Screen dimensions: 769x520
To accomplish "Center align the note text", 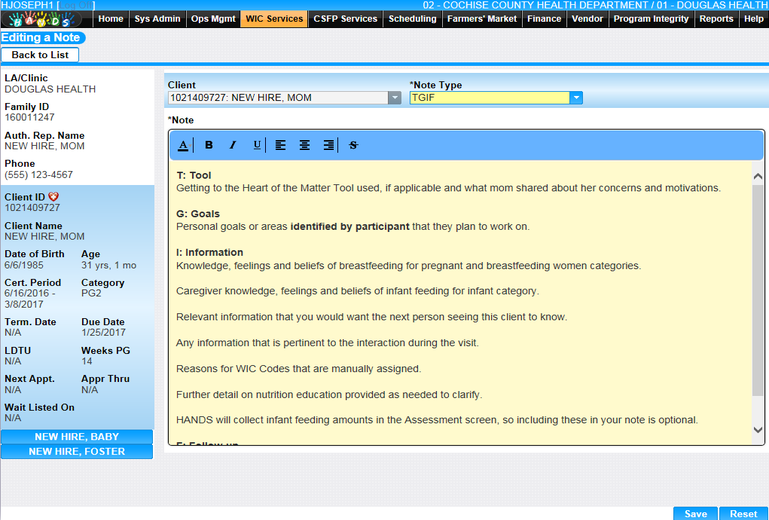I will click(x=305, y=145).
